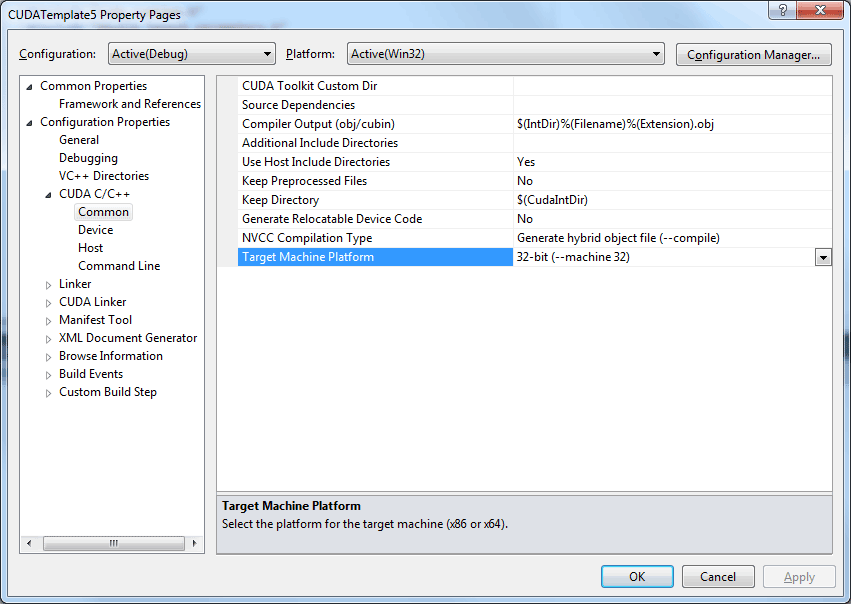Click the 32-bit (--machine 32) value
Screen dimensions: 851x604
tap(573, 257)
